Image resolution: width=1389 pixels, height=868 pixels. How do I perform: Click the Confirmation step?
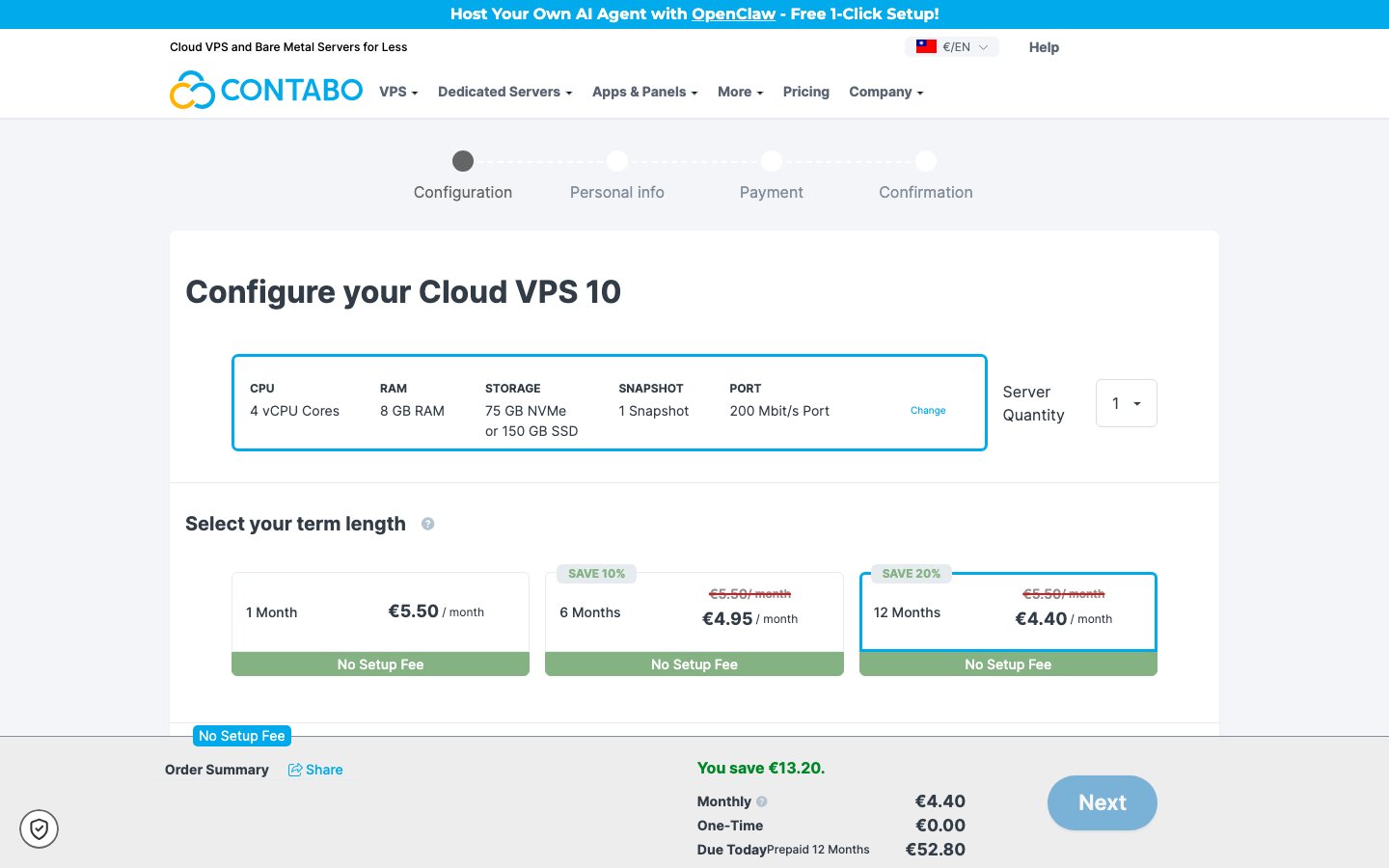point(926,176)
